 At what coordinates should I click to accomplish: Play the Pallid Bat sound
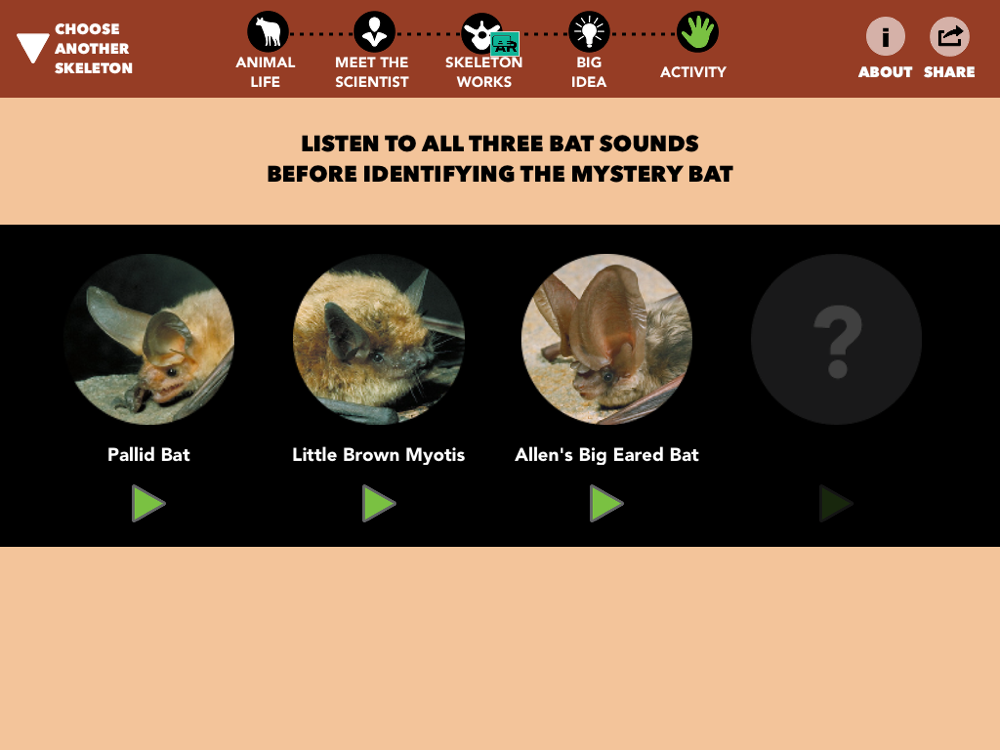coord(148,503)
